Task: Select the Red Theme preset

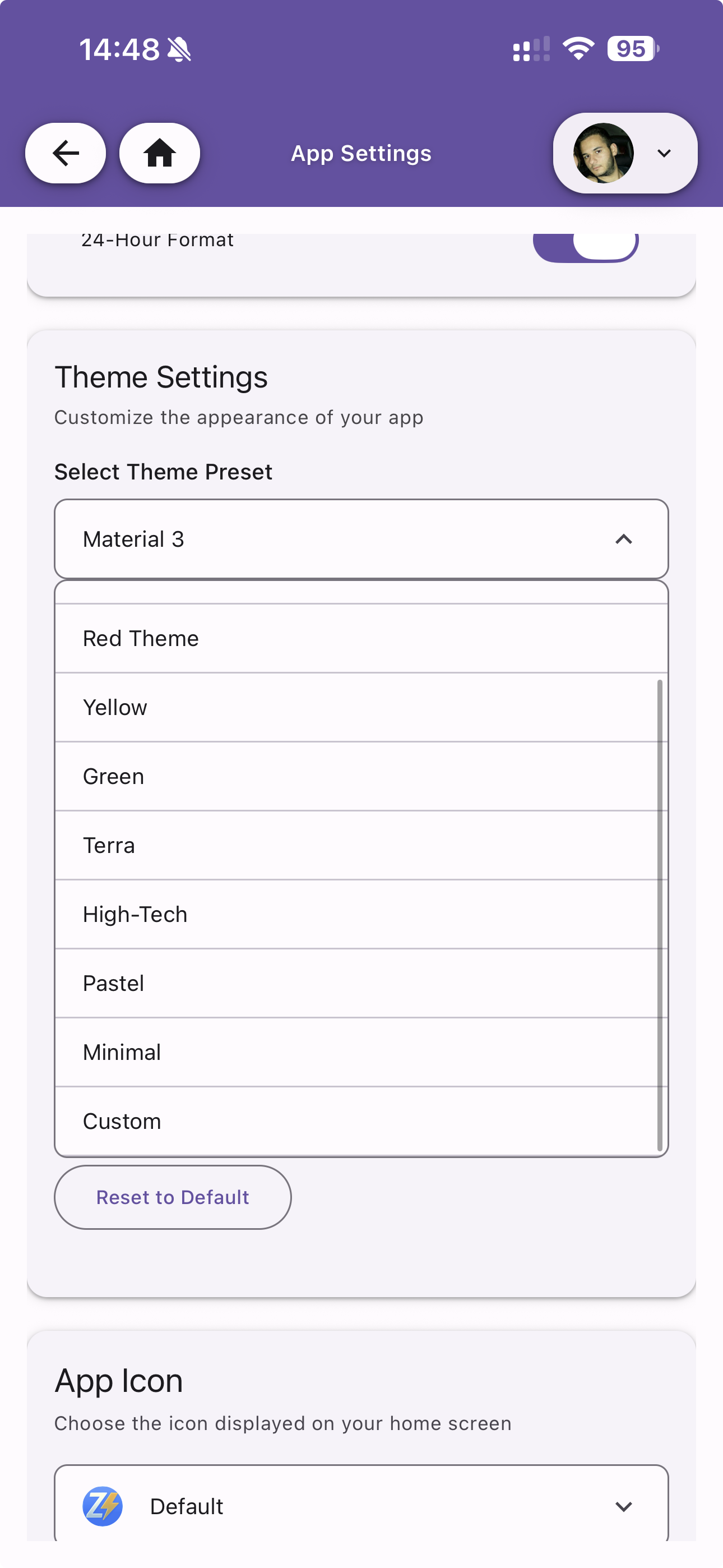Action: (360, 639)
